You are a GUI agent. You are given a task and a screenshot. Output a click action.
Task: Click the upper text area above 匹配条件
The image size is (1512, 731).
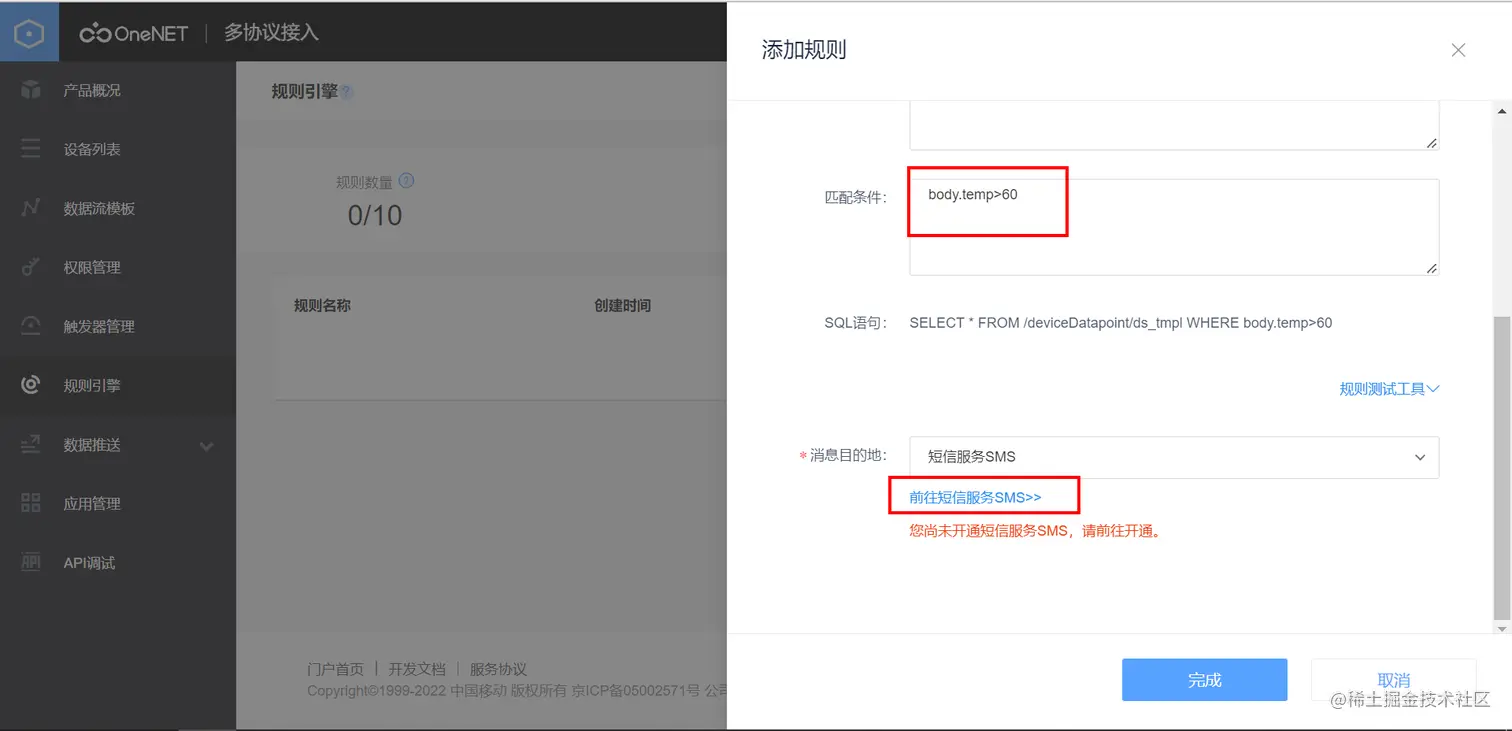coord(1174,125)
